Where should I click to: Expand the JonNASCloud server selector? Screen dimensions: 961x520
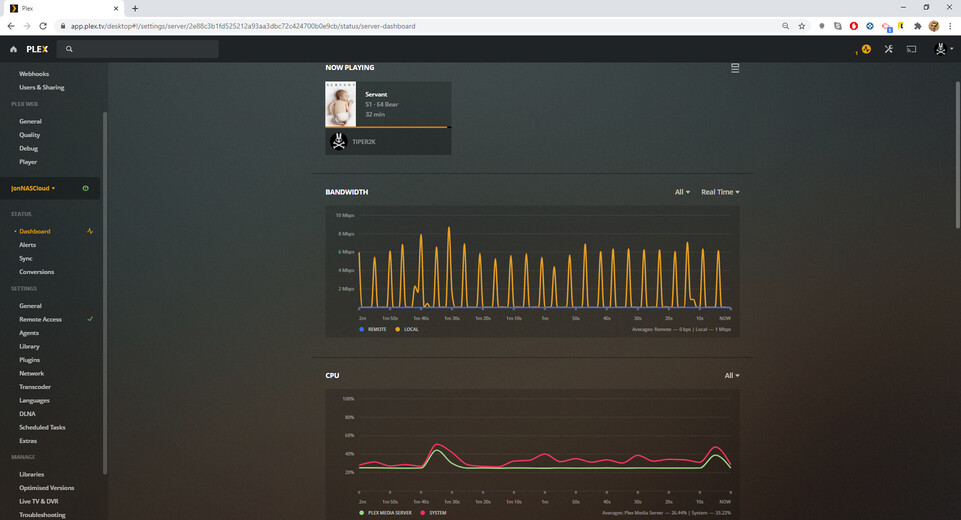click(33, 188)
